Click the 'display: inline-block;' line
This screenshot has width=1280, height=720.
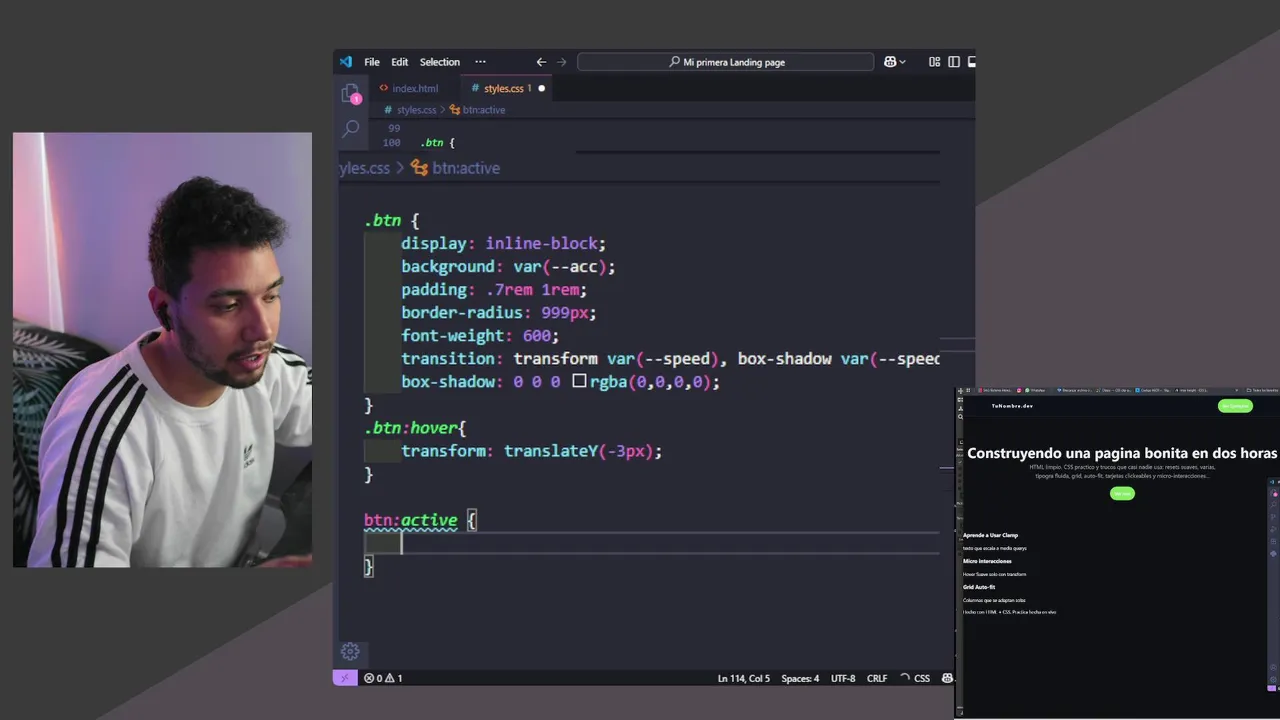[x=503, y=243]
